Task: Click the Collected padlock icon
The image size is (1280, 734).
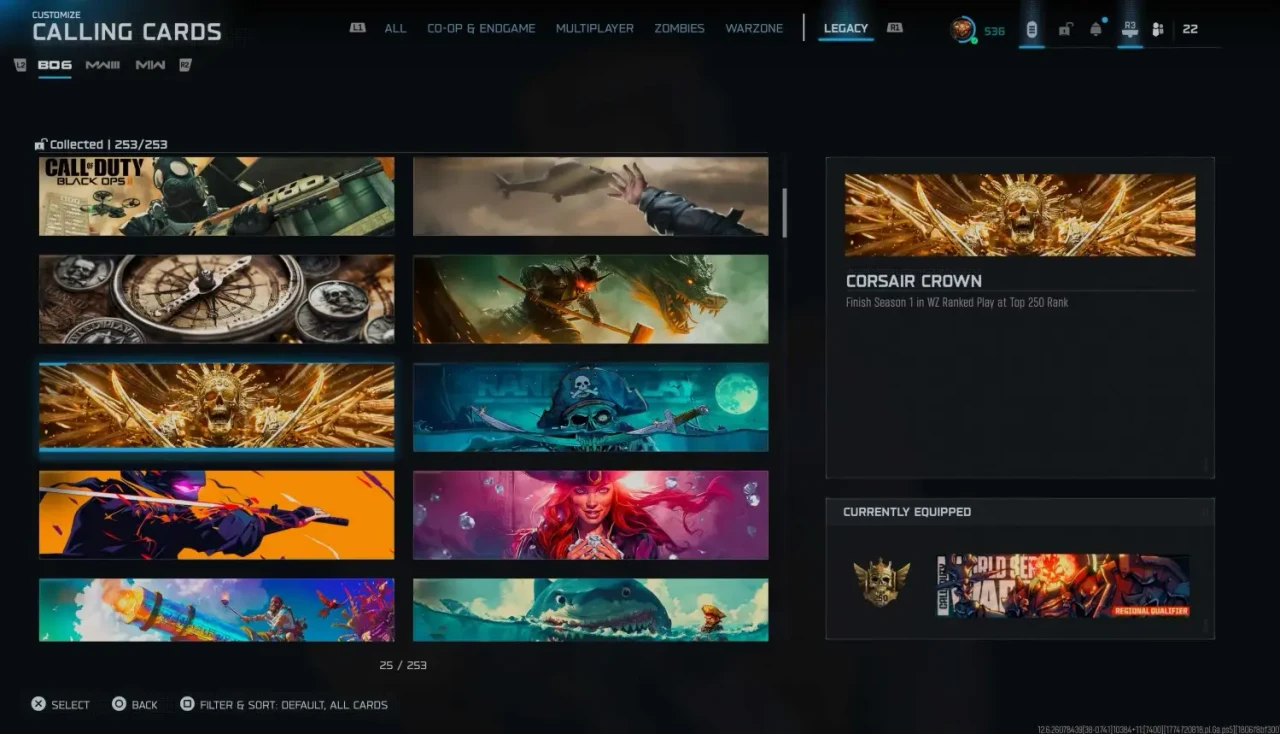Action: [40, 144]
